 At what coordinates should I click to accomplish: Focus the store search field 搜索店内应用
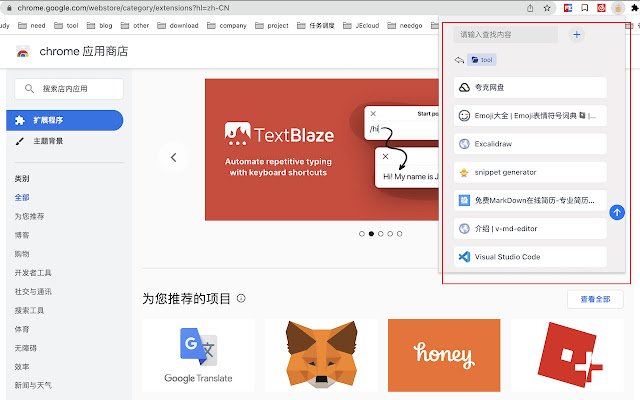pos(69,89)
